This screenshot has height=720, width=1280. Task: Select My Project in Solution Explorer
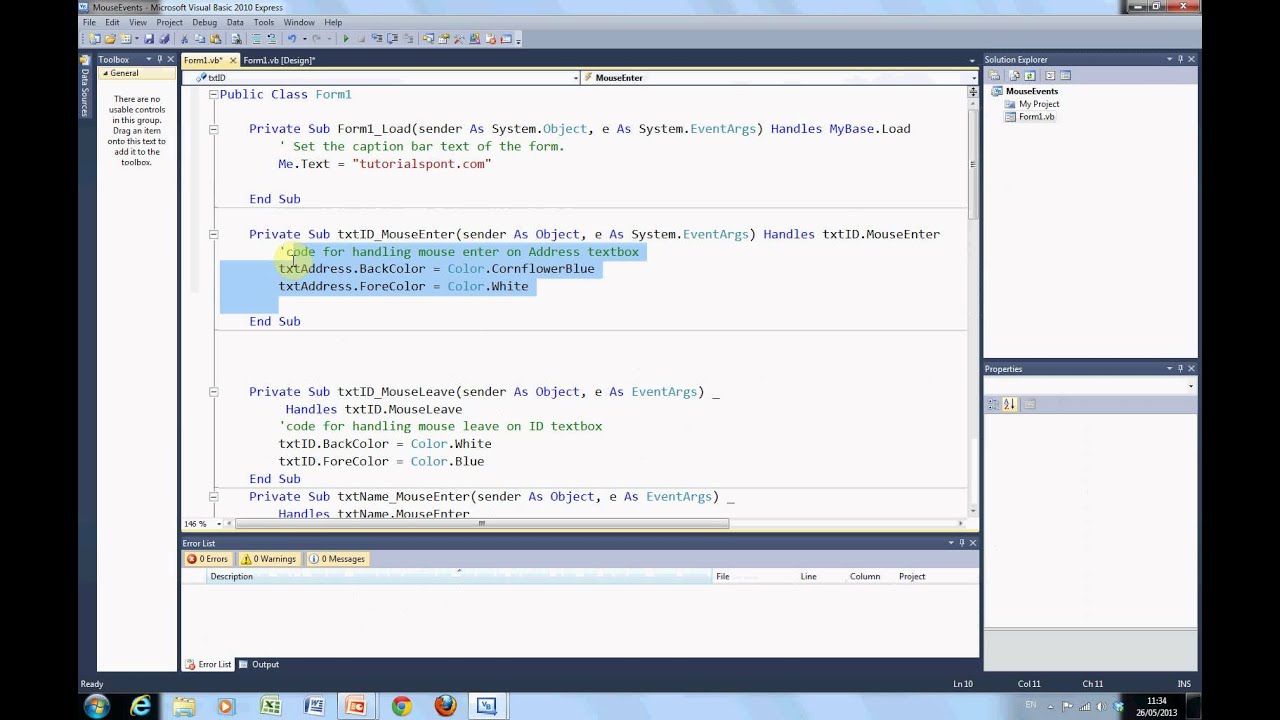(x=1038, y=104)
